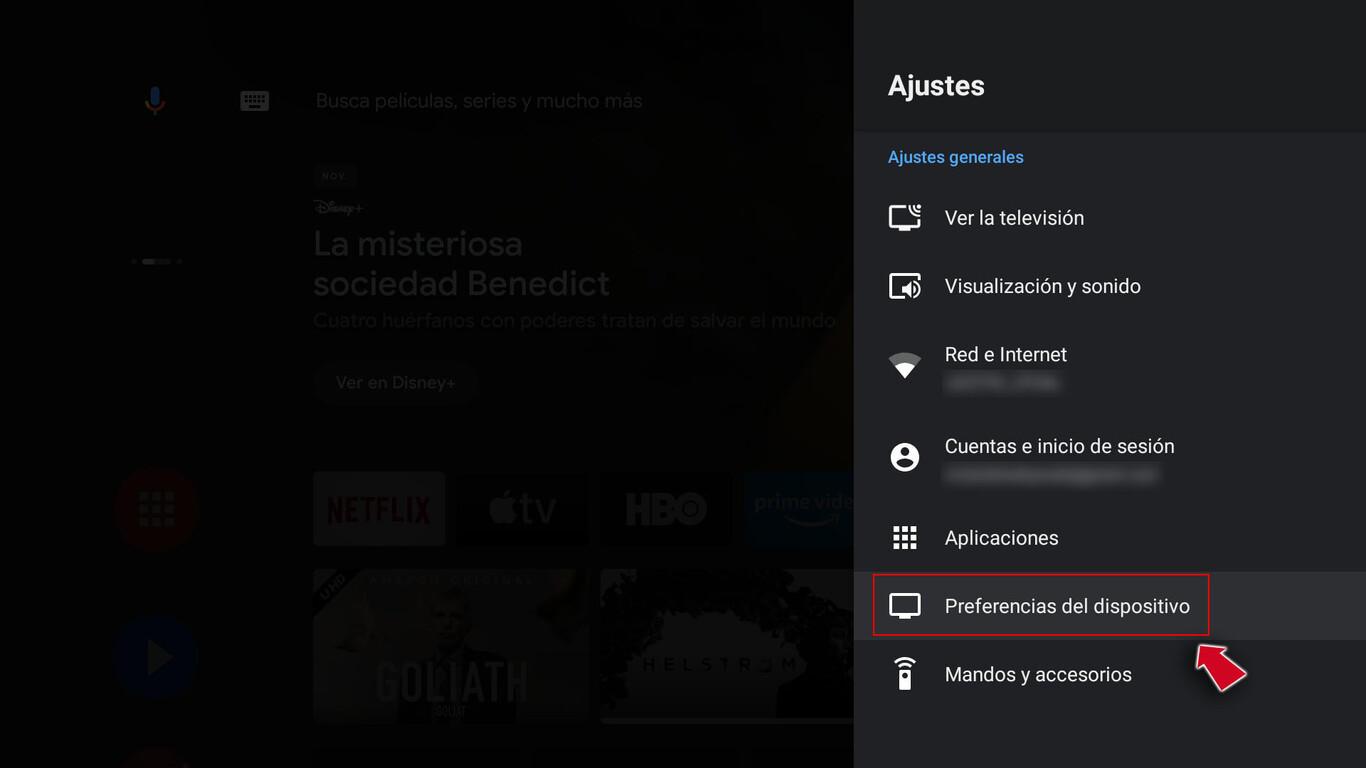Click the remote icon for Mandos y accesorios
This screenshot has height=768, width=1366.
[905, 674]
